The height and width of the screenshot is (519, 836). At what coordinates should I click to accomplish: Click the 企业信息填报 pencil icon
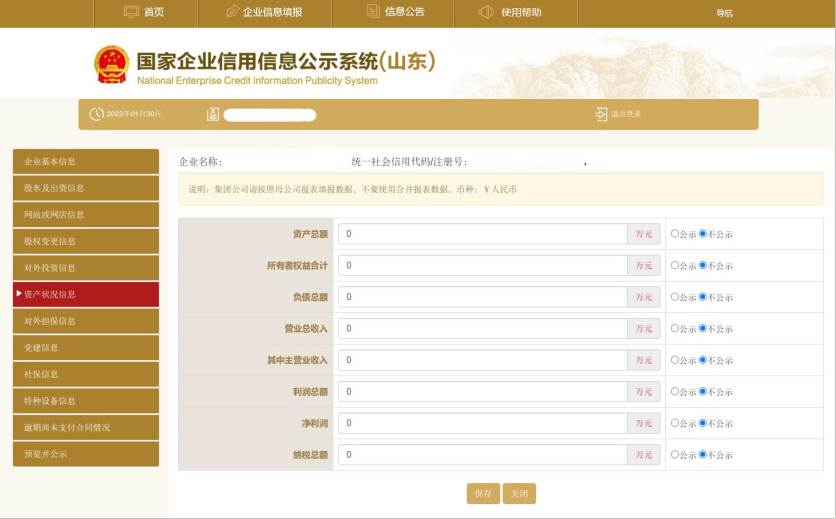(233, 12)
